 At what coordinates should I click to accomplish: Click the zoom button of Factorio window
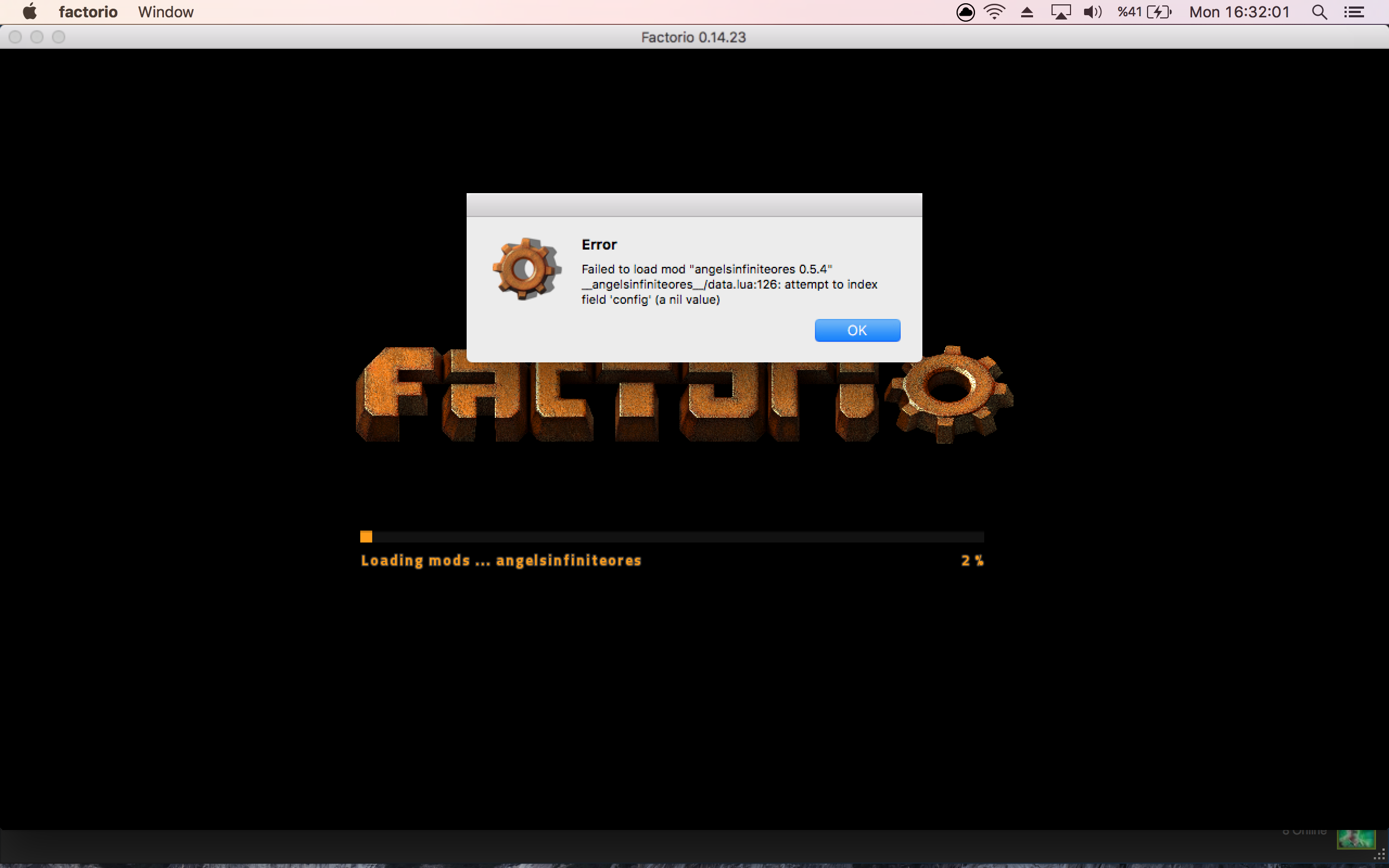point(59,37)
